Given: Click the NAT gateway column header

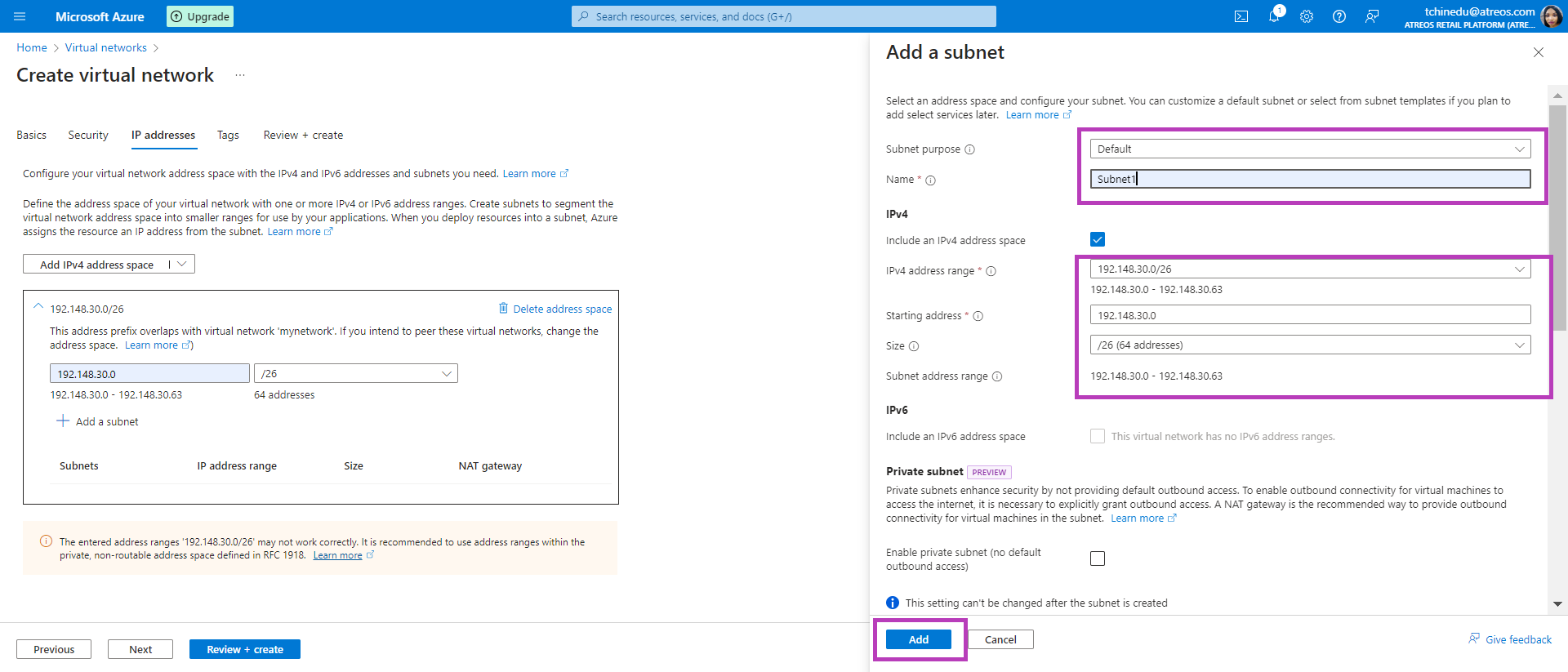Looking at the screenshot, I should pyautogui.click(x=490, y=465).
